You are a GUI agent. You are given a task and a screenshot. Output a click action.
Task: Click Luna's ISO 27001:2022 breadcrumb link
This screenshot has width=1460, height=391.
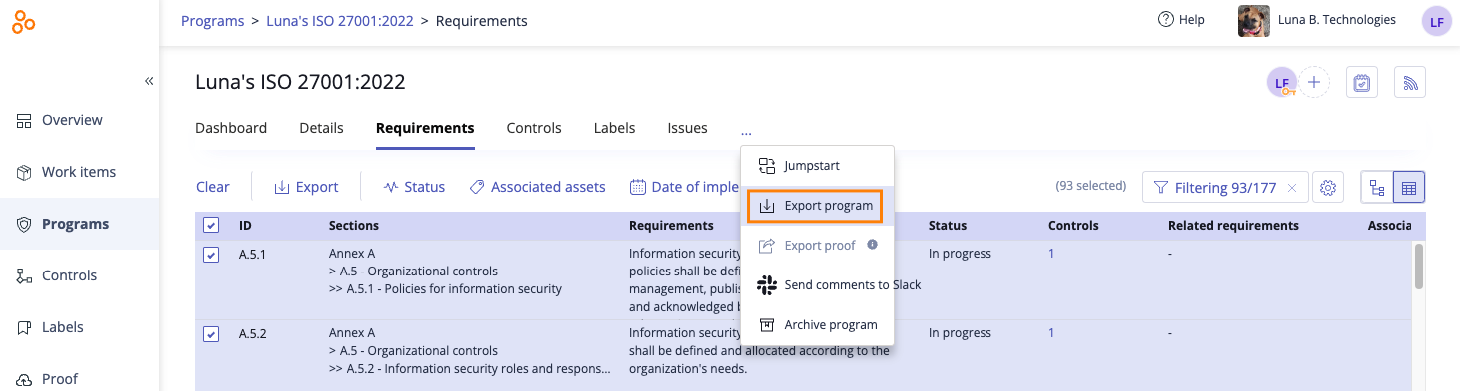(340, 20)
